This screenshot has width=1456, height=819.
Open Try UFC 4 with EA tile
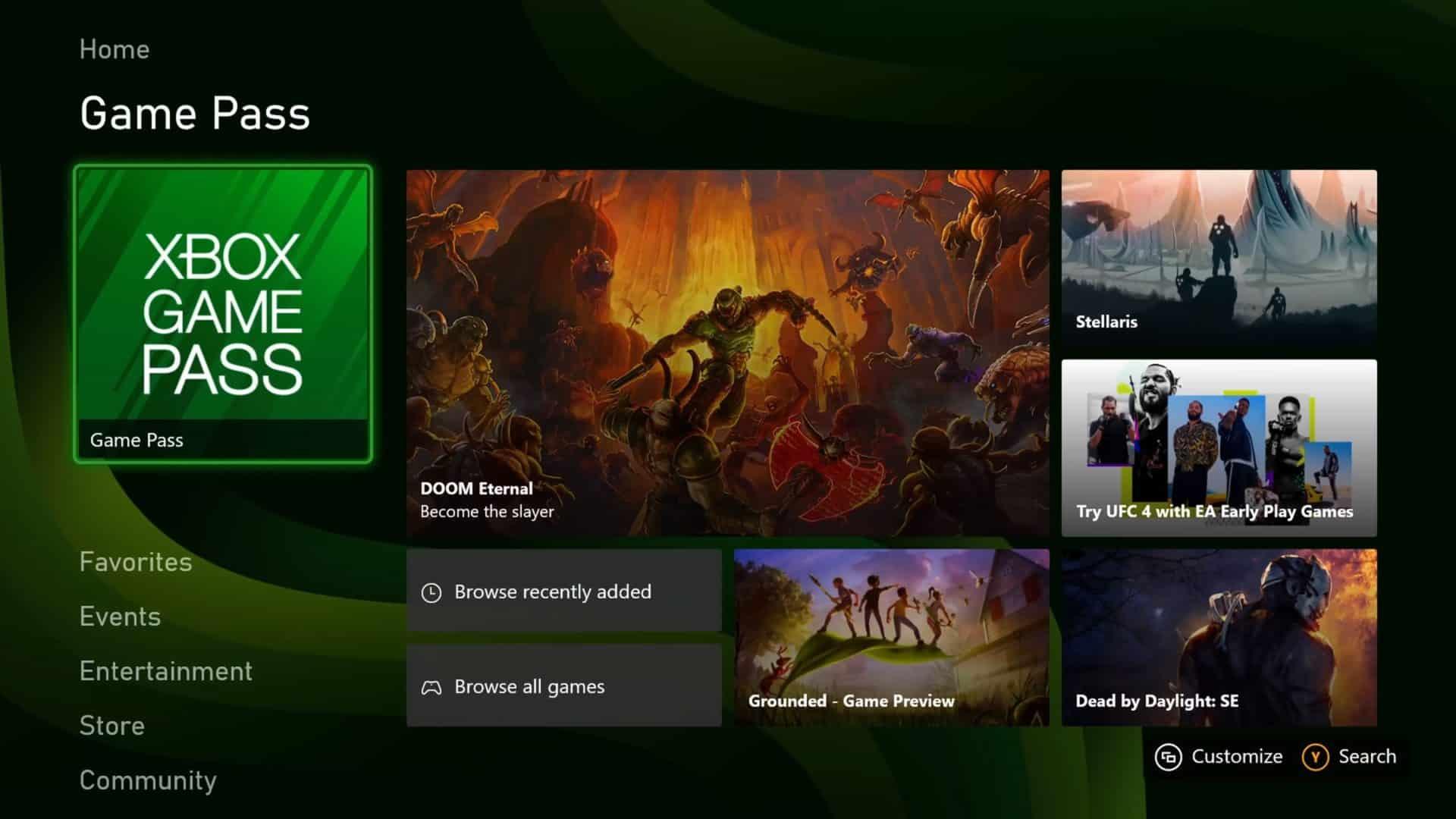pyautogui.click(x=1219, y=448)
